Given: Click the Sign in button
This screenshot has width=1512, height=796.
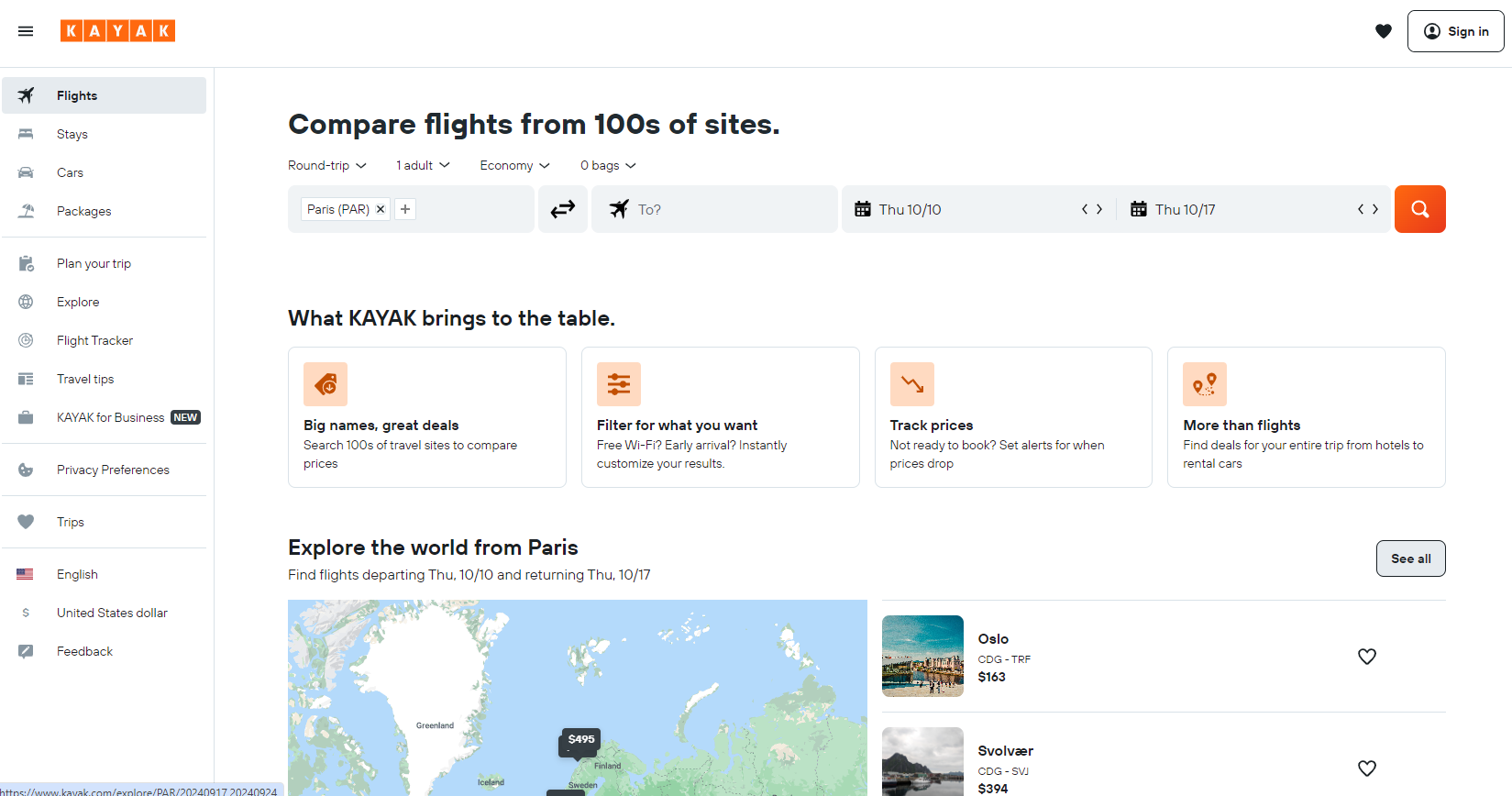Looking at the screenshot, I should pyautogui.click(x=1455, y=31).
